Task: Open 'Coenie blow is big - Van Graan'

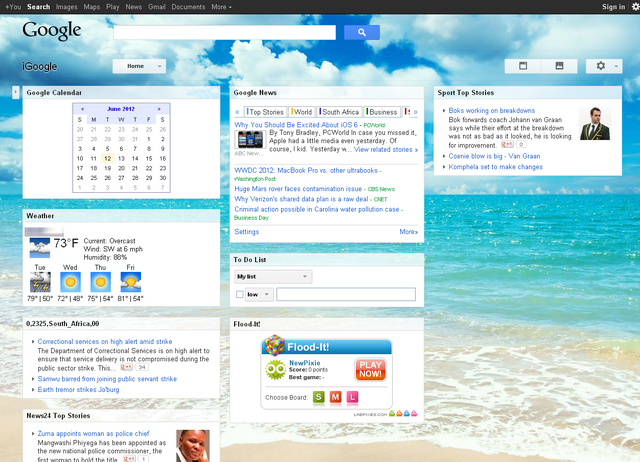Action: pos(494,156)
